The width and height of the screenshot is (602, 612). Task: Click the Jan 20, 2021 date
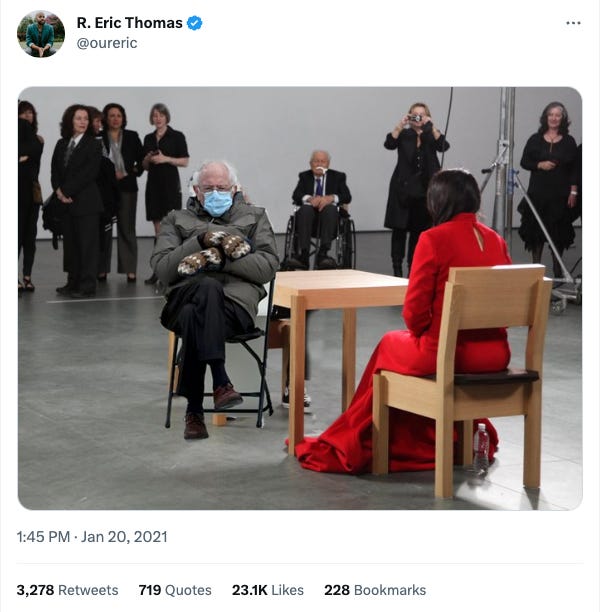coord(124,537)
